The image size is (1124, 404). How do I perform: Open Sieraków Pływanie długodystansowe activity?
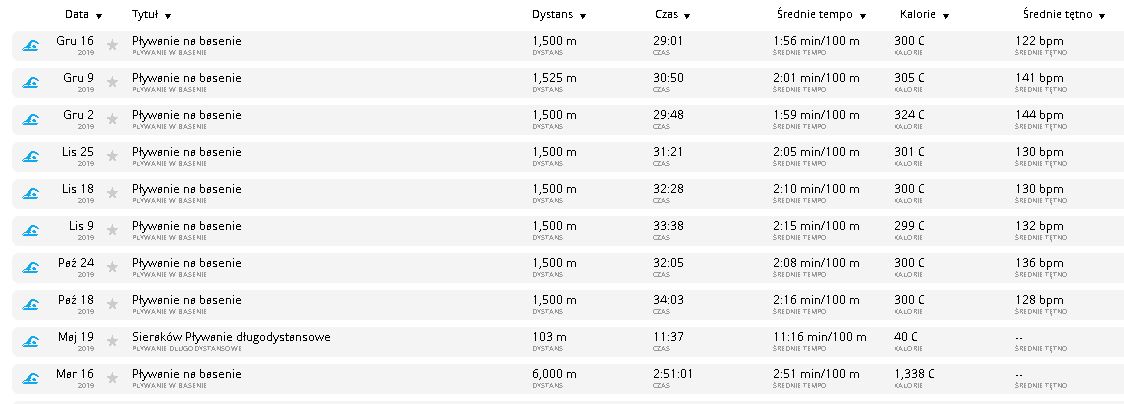(x=231, y=337)
